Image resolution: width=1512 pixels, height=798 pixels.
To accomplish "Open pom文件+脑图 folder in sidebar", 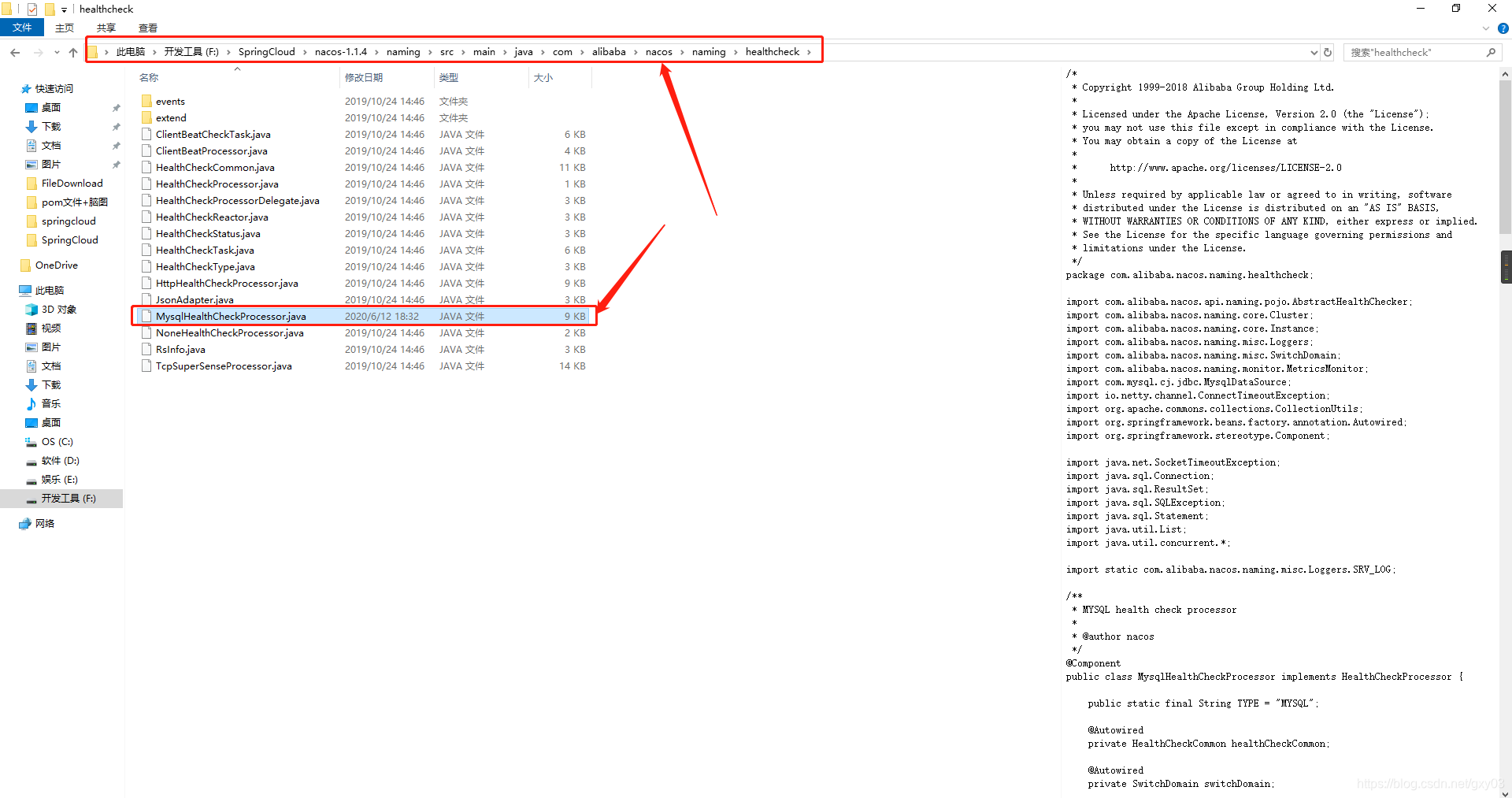I will click(74, 202).
